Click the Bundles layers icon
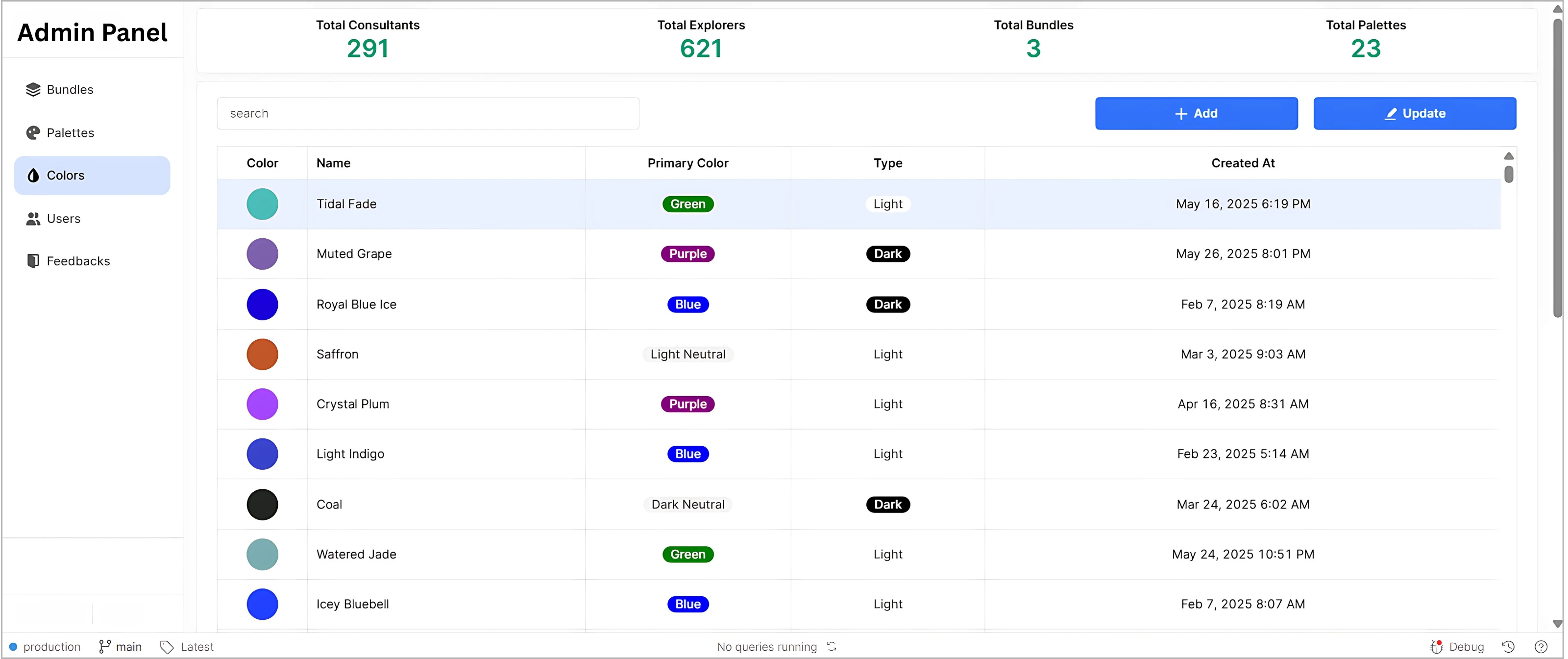This screenshot has height=659, width=1568. click(x=33, y=90)
